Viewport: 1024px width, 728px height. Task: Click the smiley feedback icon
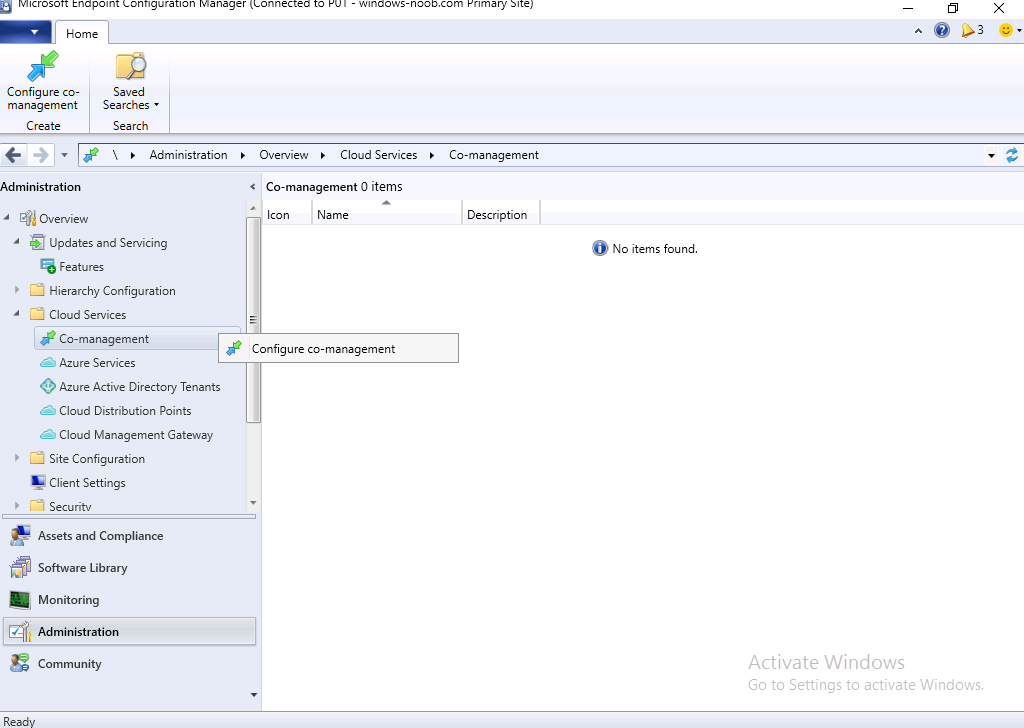tap(1006, 30)
